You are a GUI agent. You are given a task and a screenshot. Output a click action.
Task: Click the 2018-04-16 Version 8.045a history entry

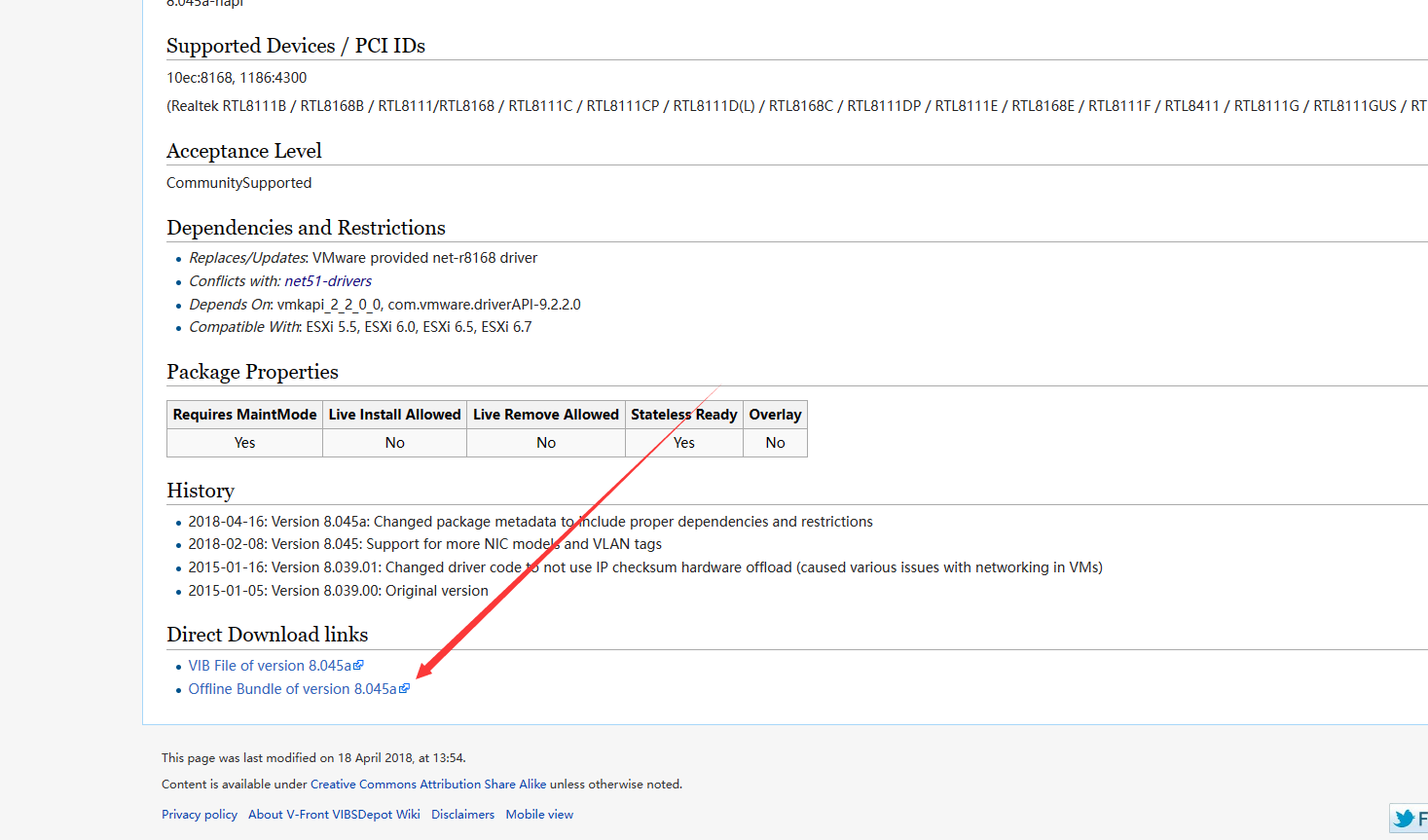[x=531, y=522]
